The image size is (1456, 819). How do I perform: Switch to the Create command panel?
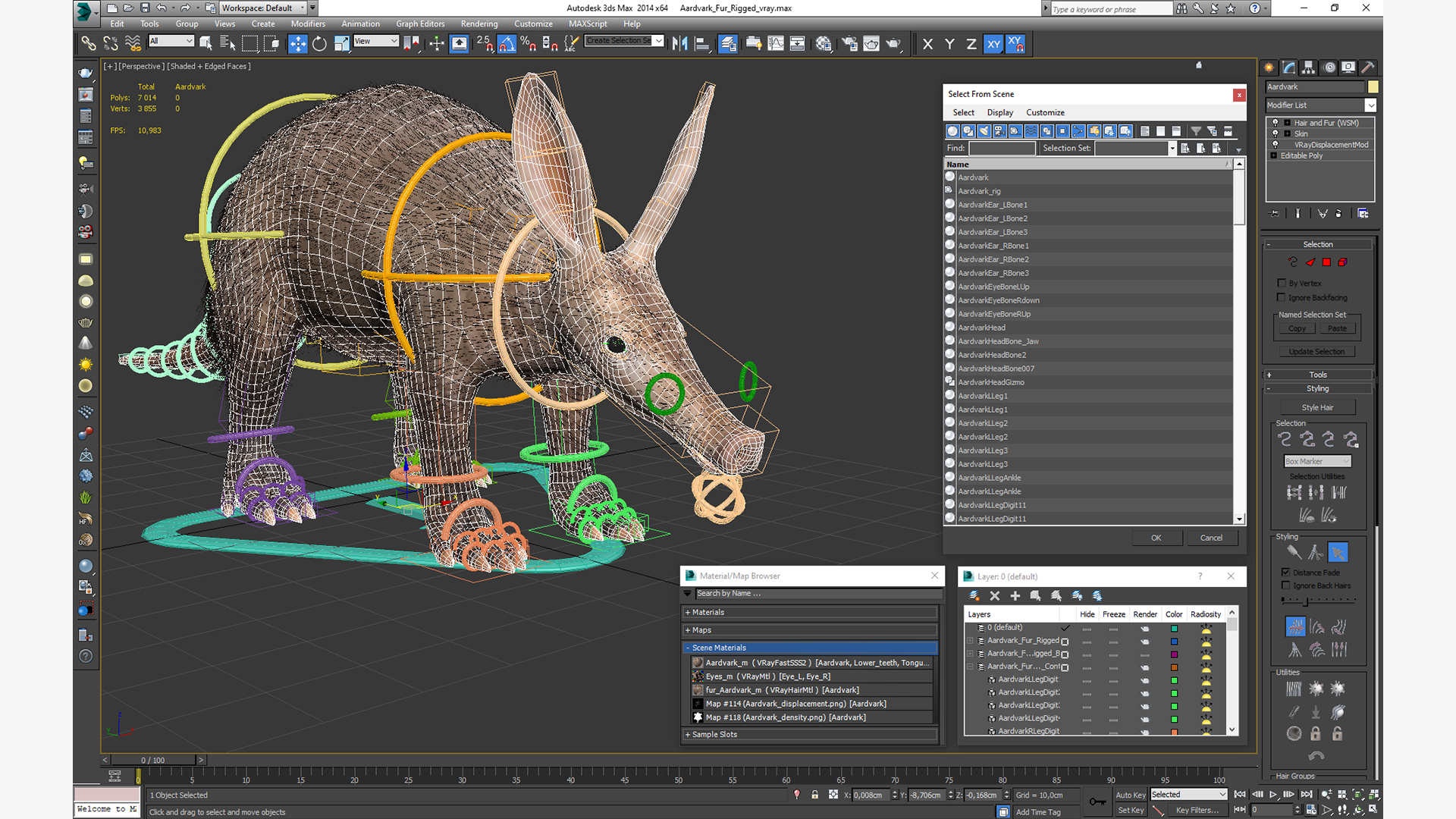pyautogui.click(x=1269, y=67)
